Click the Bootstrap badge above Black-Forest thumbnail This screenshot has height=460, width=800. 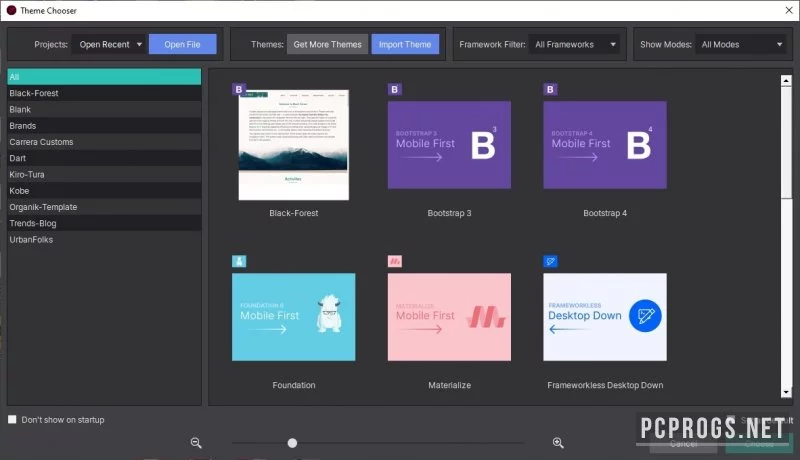(239, 89)
